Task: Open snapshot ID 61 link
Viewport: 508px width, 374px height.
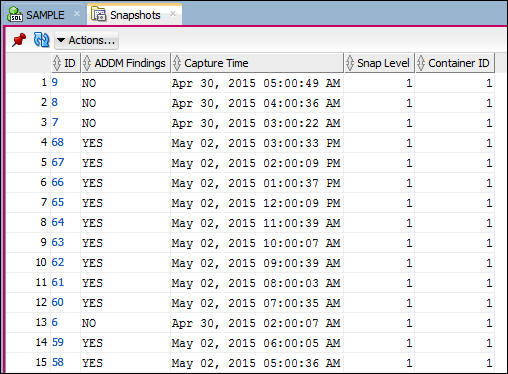Action: tap(58, 282)
